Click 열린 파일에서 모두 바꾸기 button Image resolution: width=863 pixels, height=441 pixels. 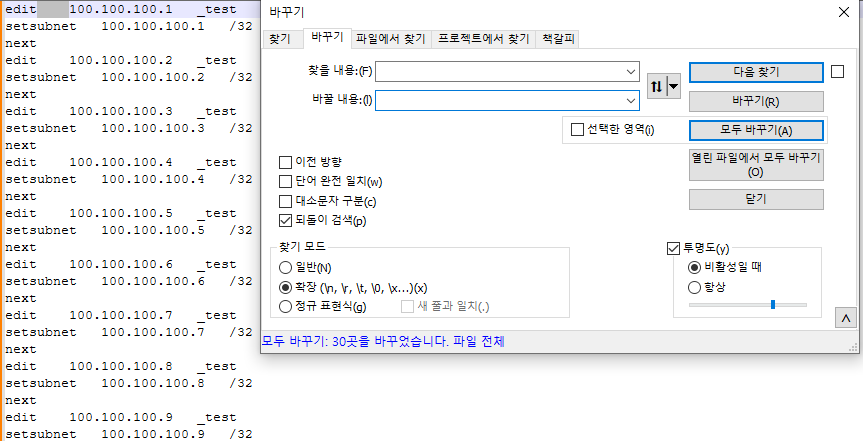[756, 165]
